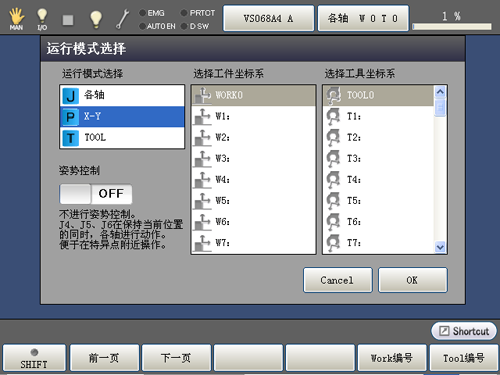Select the W2: work coordinate
Viewport: 500px width, 375px height.
pos(254,137)
